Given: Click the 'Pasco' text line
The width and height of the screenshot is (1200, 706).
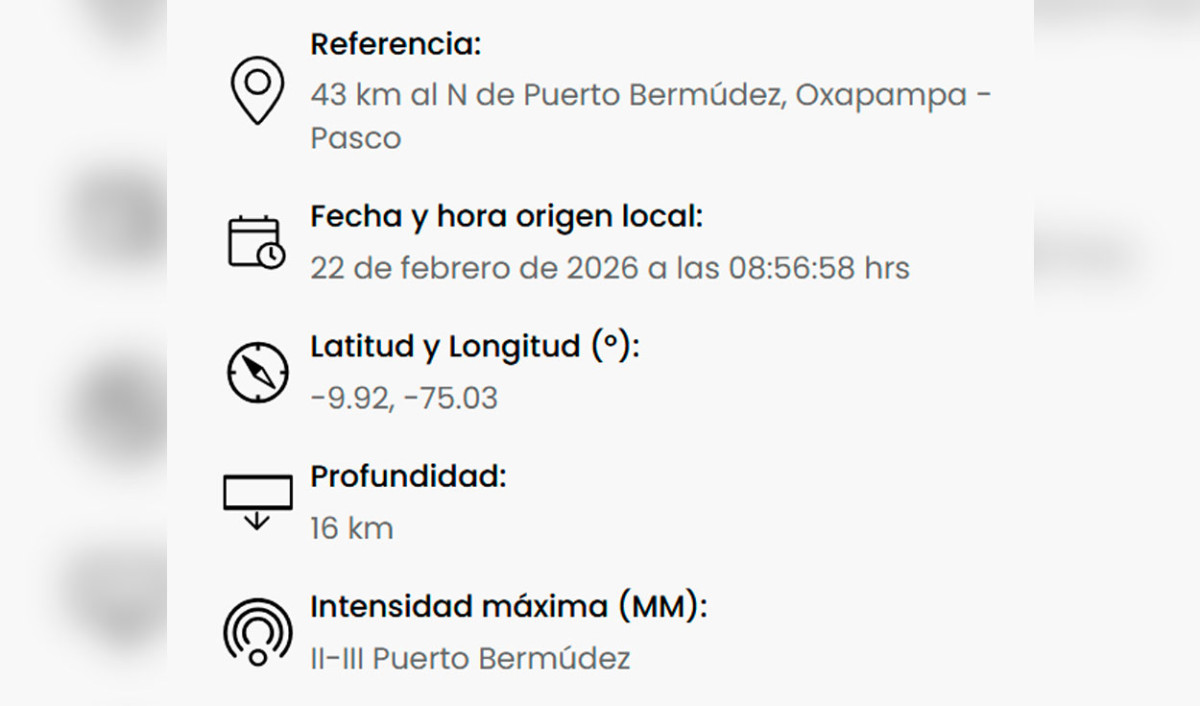Looking at the screenshot, I should (355, 138).
